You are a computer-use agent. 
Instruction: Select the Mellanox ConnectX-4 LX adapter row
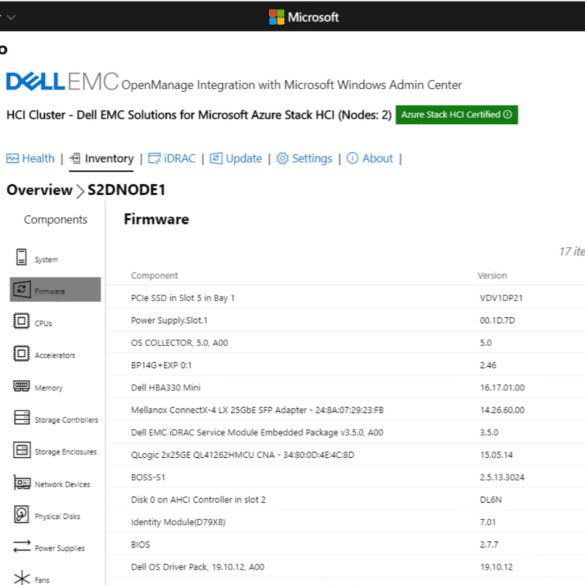pos(345,410)
